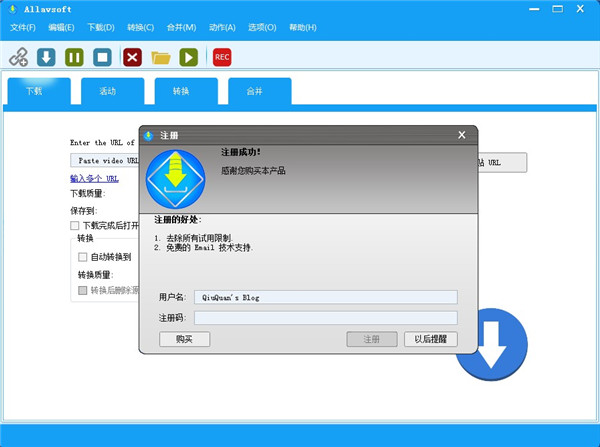Open the 转换(C) menu

coord(140,28)
